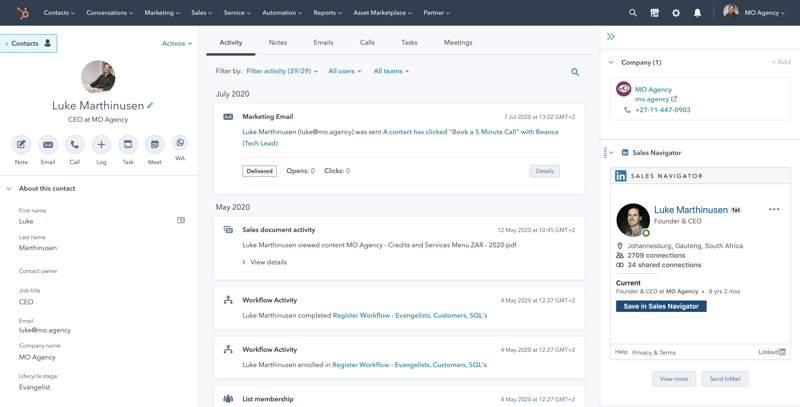Viewport: 800px width, 407px height.
Task: Open the Contacts menu in navigation
Action: pyautogui.click(x=59, y=13)
